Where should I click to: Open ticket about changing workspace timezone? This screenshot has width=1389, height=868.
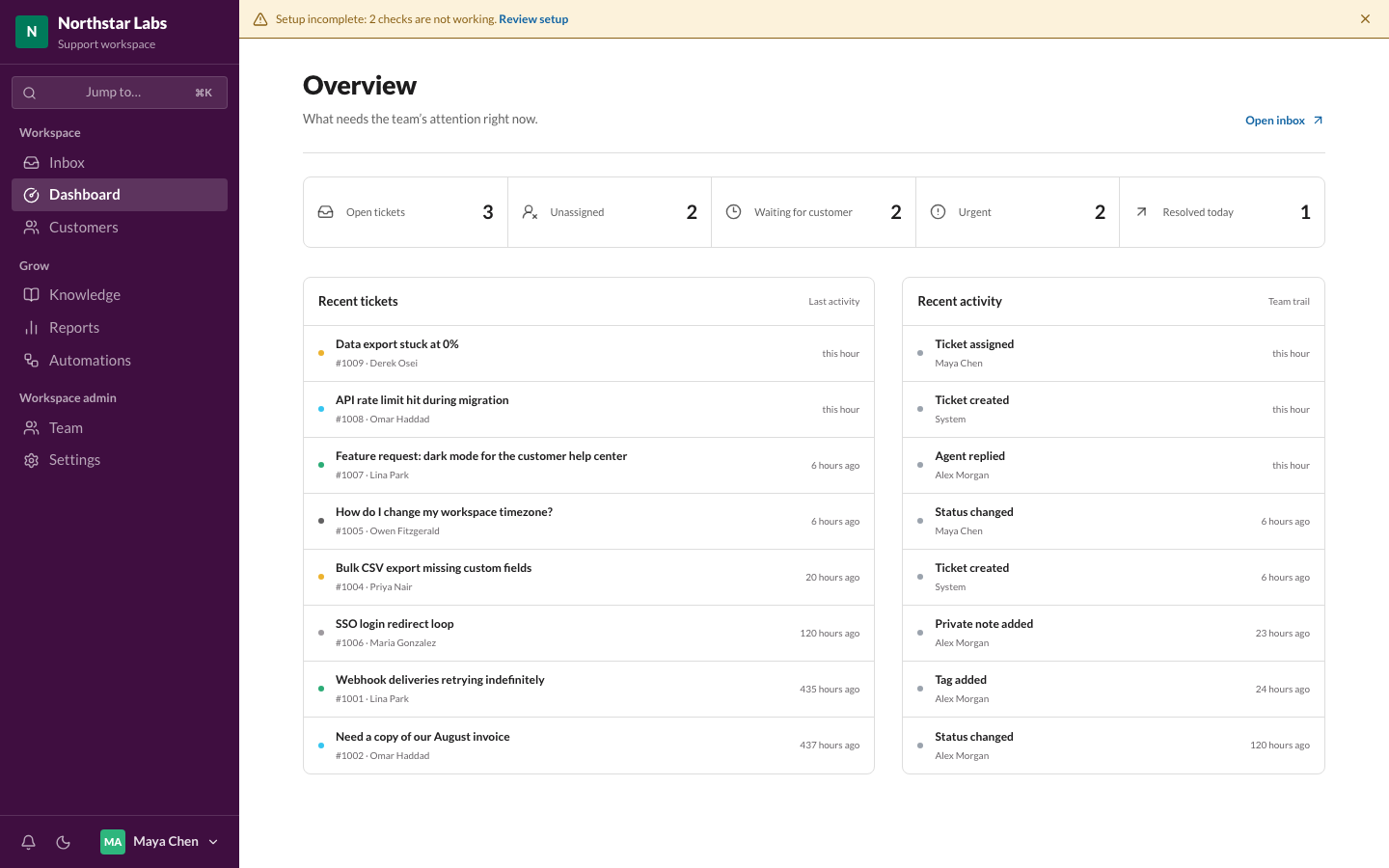tap(588, 522)
